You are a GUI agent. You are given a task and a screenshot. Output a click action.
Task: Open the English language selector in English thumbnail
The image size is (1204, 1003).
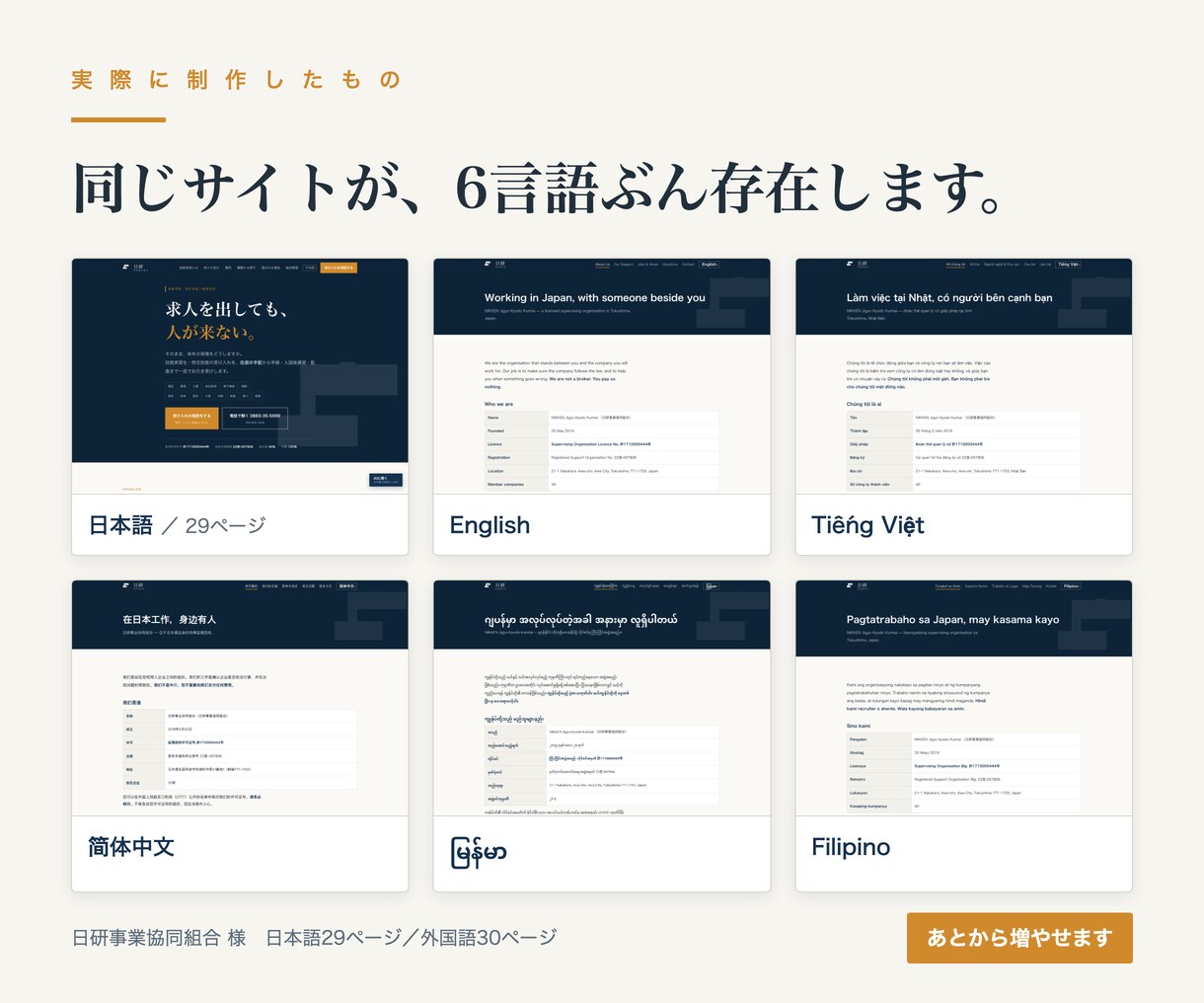(710, 265)
